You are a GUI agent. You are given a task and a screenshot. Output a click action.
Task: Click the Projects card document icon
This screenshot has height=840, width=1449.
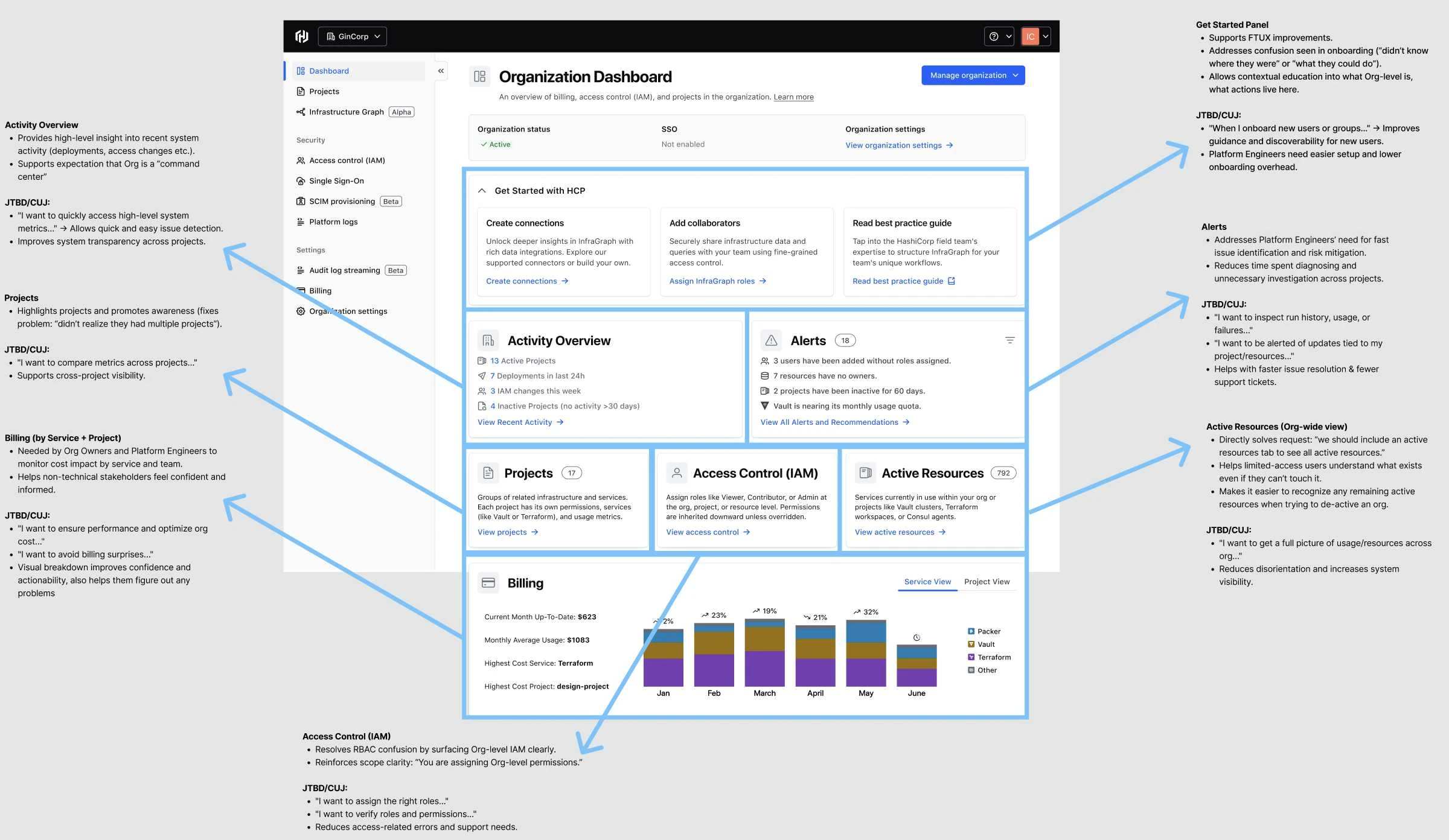click(x=488, y=472)
